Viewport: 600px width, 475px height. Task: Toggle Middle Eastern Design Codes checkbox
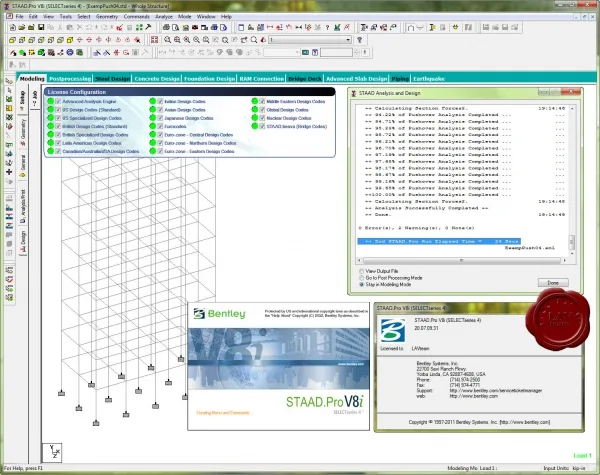point(262,101)
